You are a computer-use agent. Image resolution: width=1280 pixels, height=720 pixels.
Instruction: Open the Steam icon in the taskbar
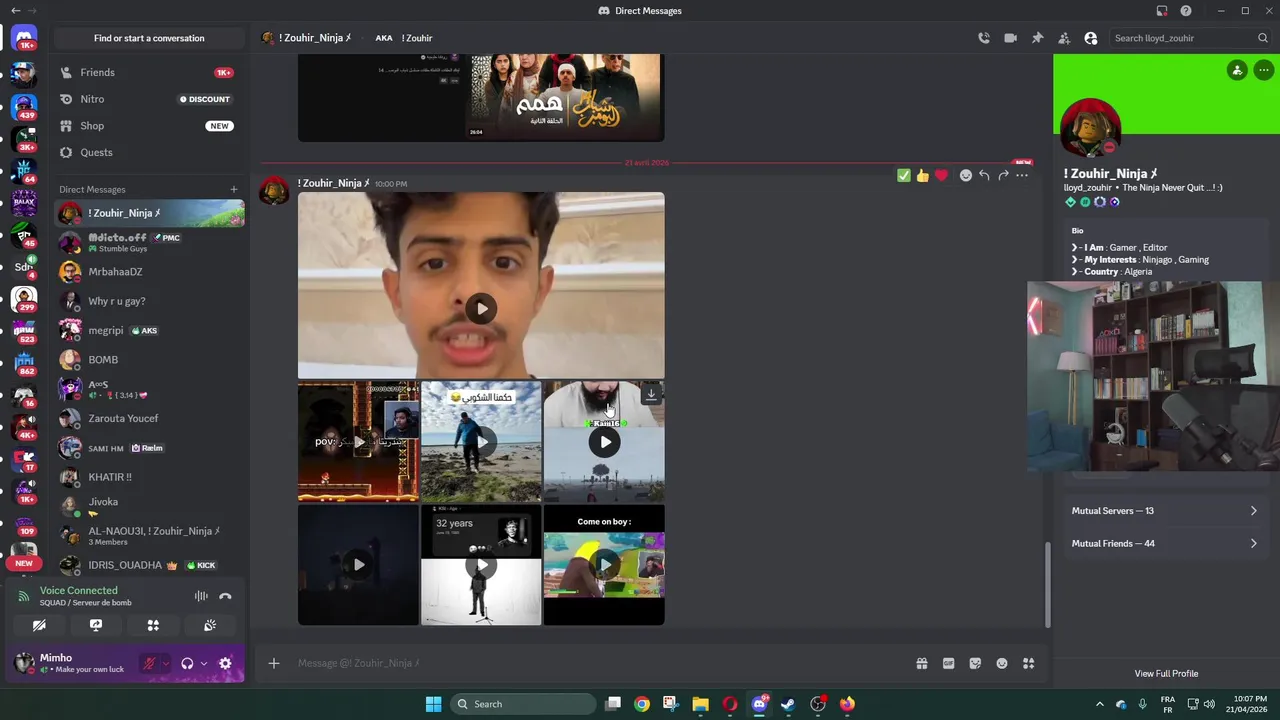click(x=788, y=704)
